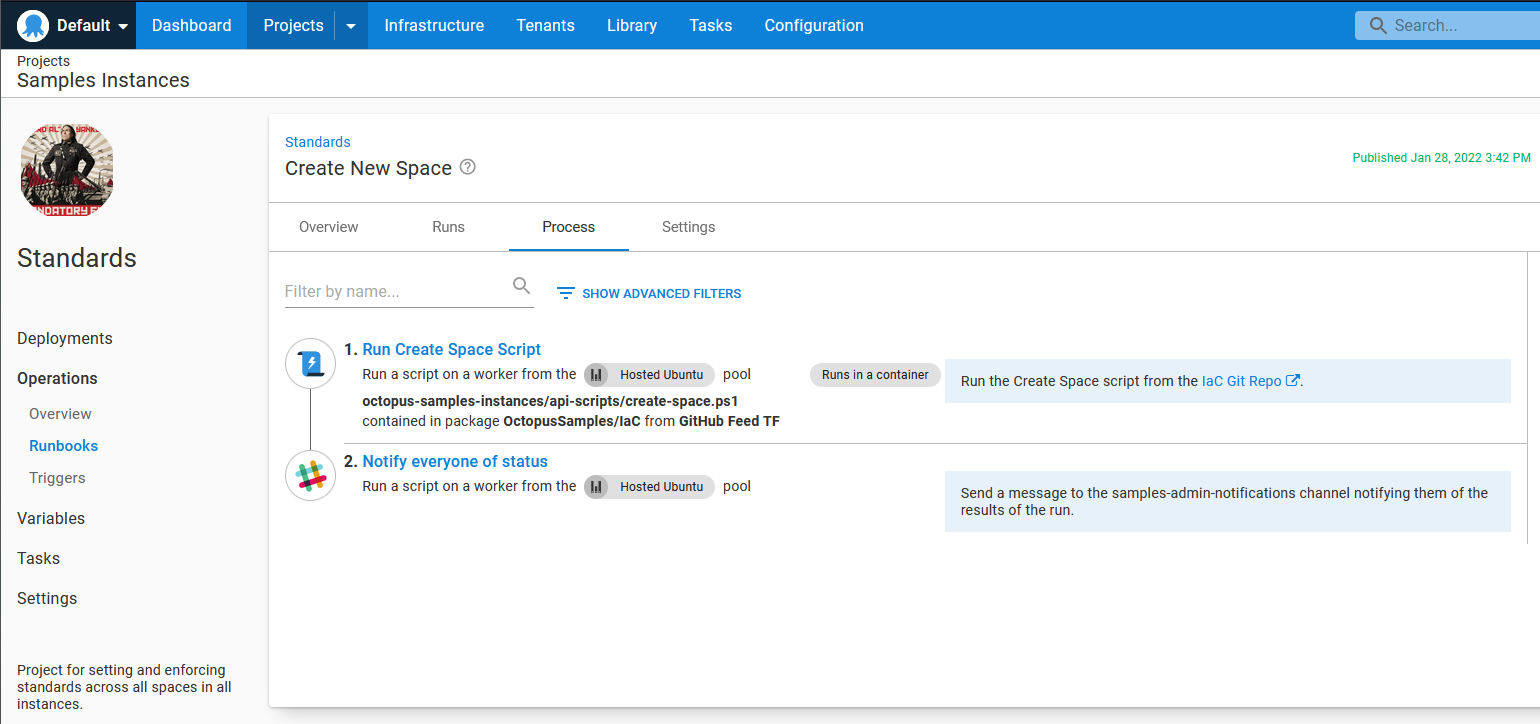This screenshot has height=724, width=1540.
Task: Click the Slack icon on the Notify step
Action: (310, 476)
